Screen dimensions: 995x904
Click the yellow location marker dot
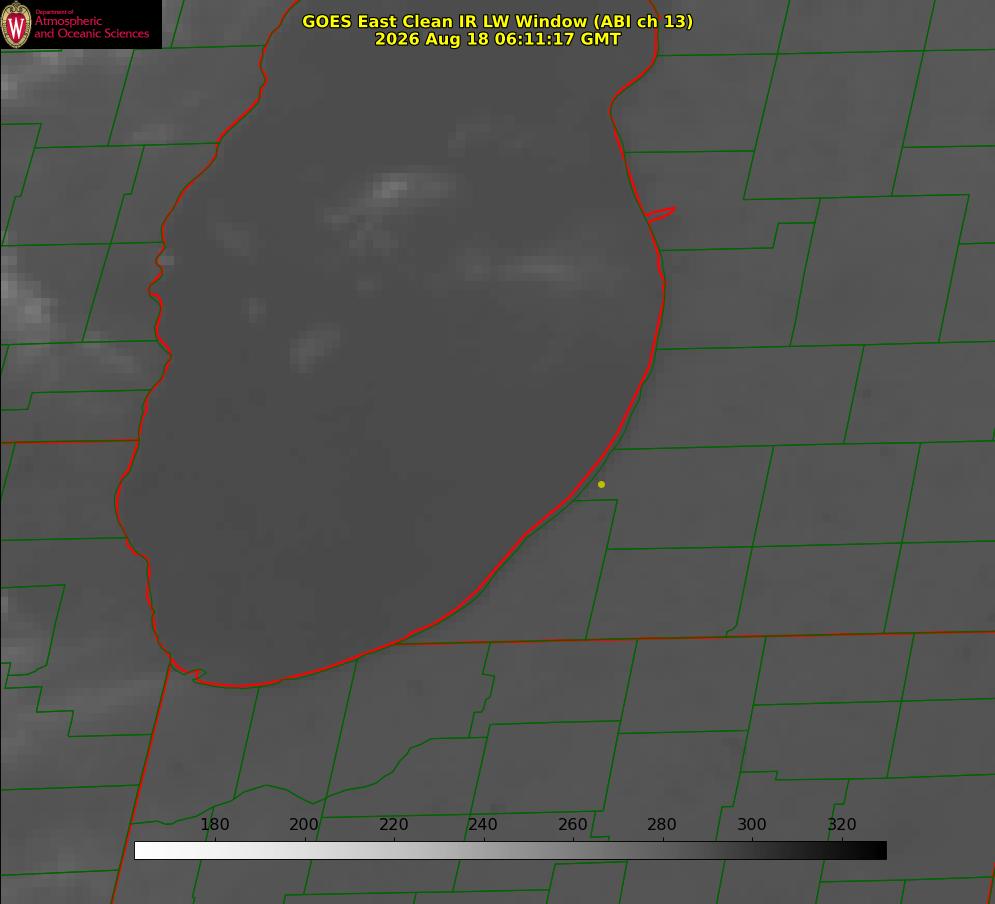point(602,484)
